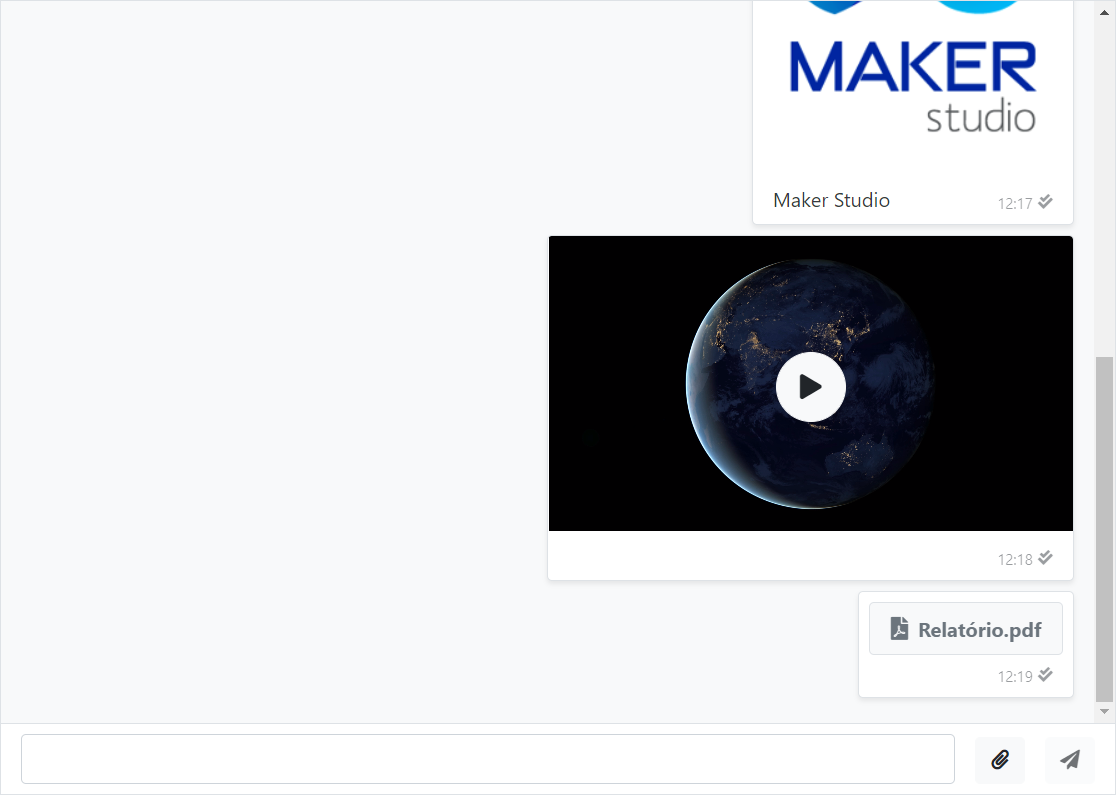1116x795 pixels.
Task: Click the 12:17 message timestamp
Action: click(1014, 203)
